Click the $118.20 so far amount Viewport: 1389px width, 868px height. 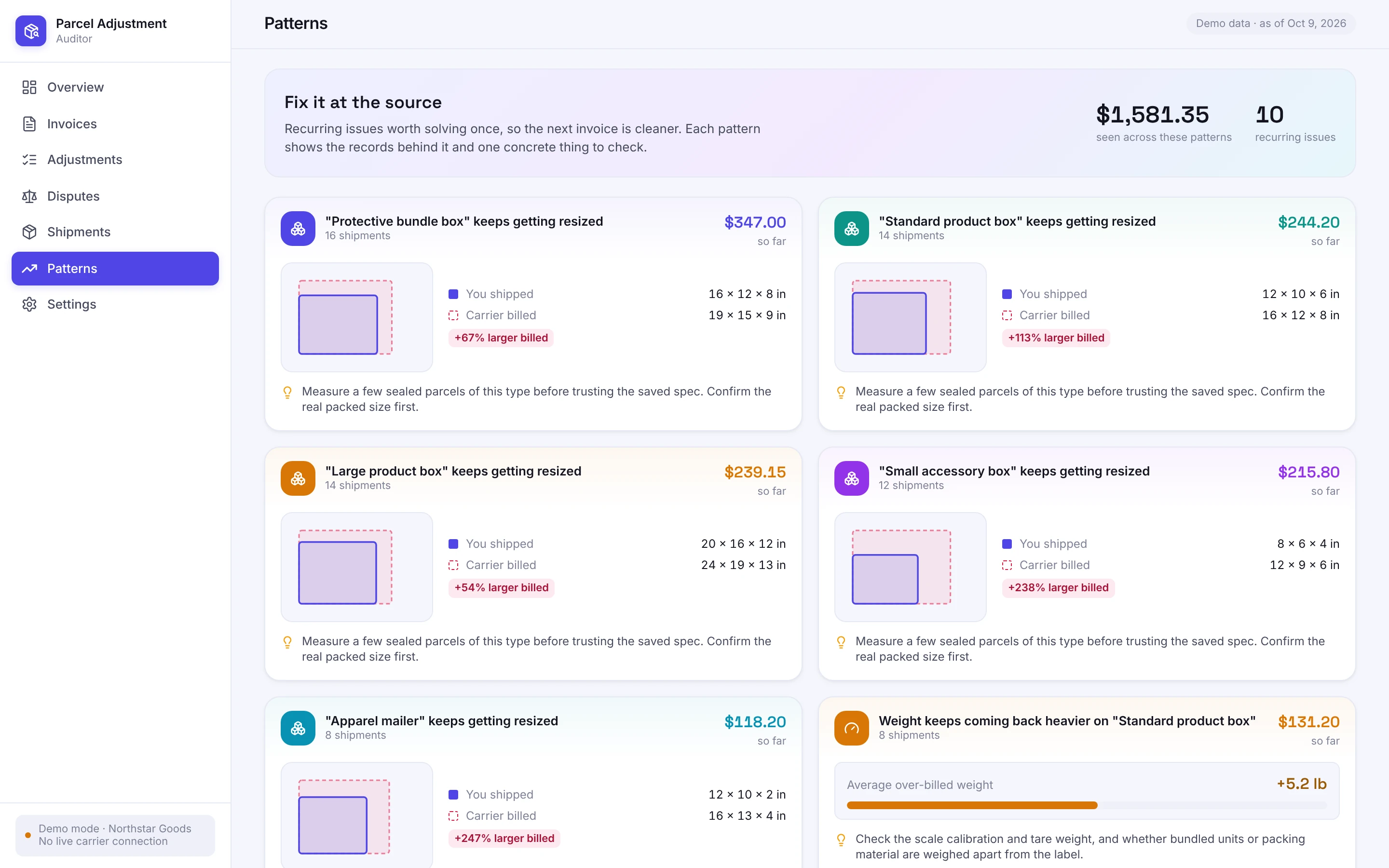(x=755, y=721)
